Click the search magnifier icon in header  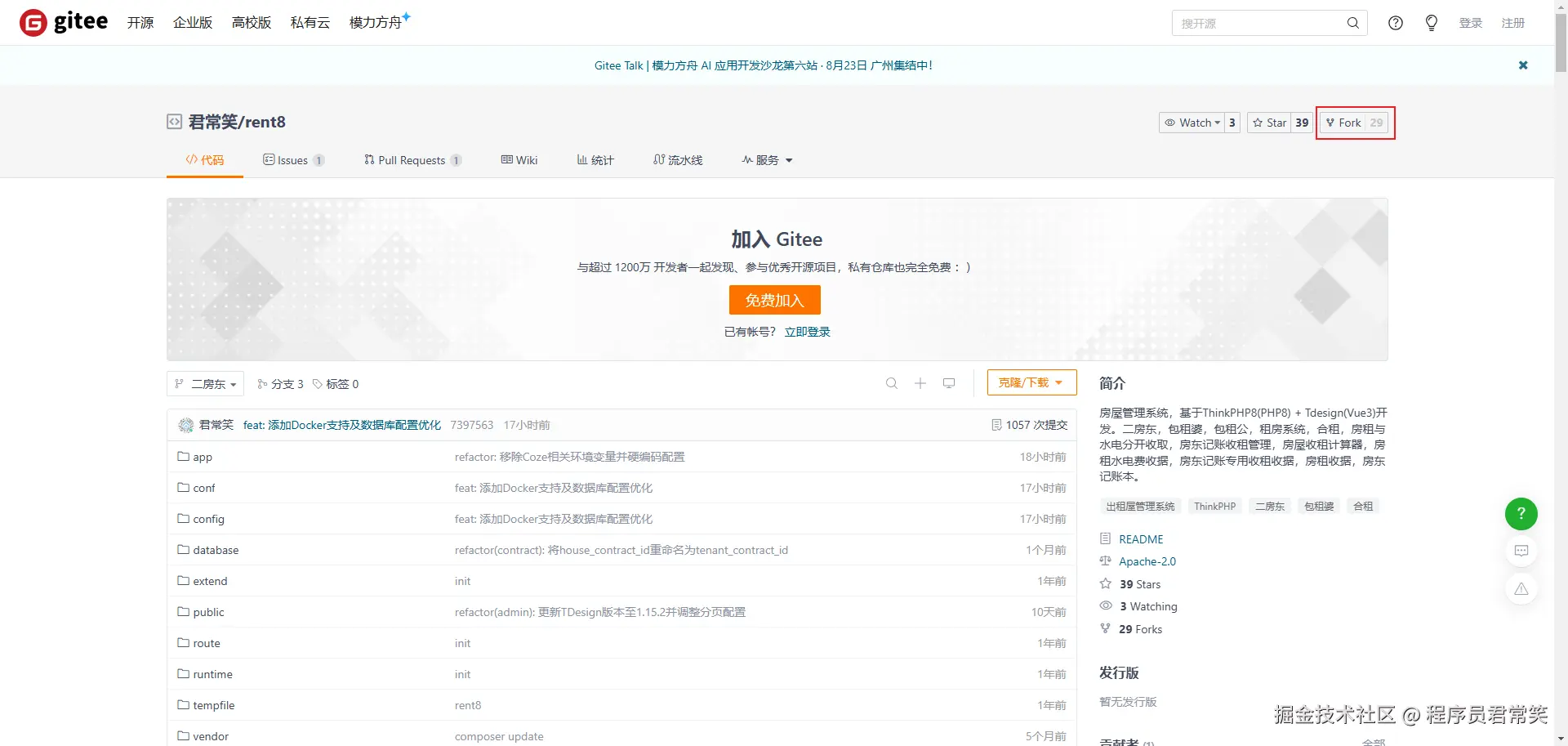[x=1352, y=23]
